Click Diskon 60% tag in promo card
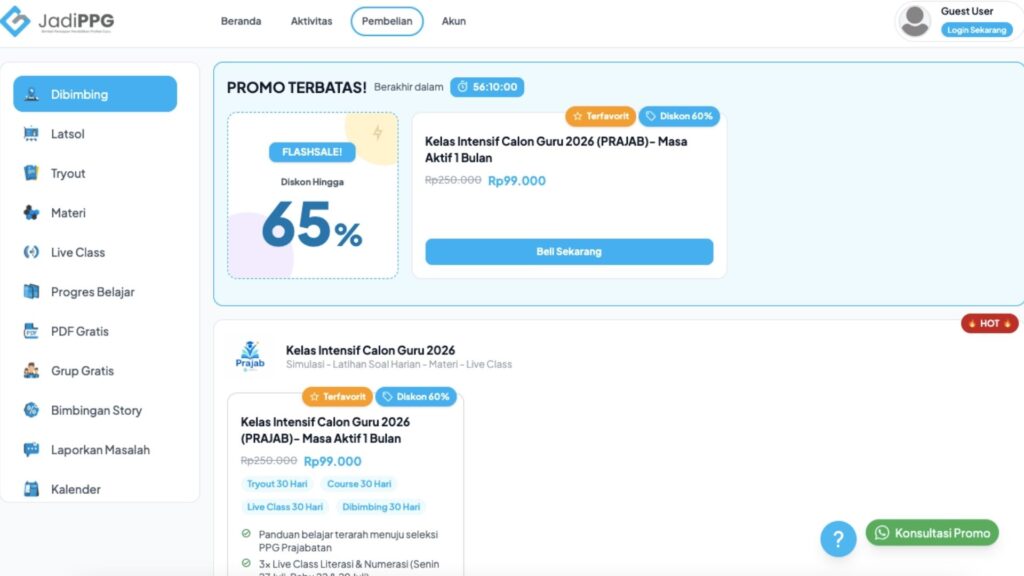The height and width of the screenshot is (576, 1024). (679, 116)
